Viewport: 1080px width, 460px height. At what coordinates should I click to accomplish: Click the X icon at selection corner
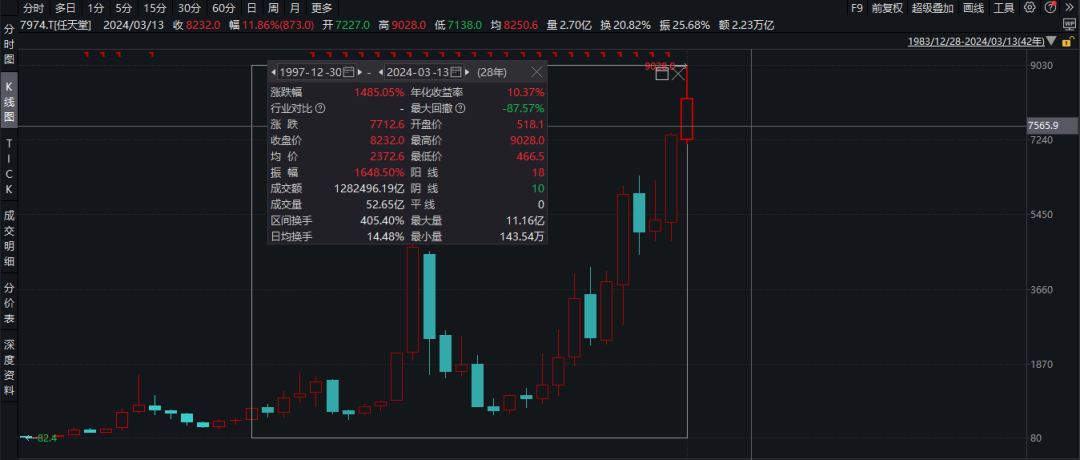[678, 73]
